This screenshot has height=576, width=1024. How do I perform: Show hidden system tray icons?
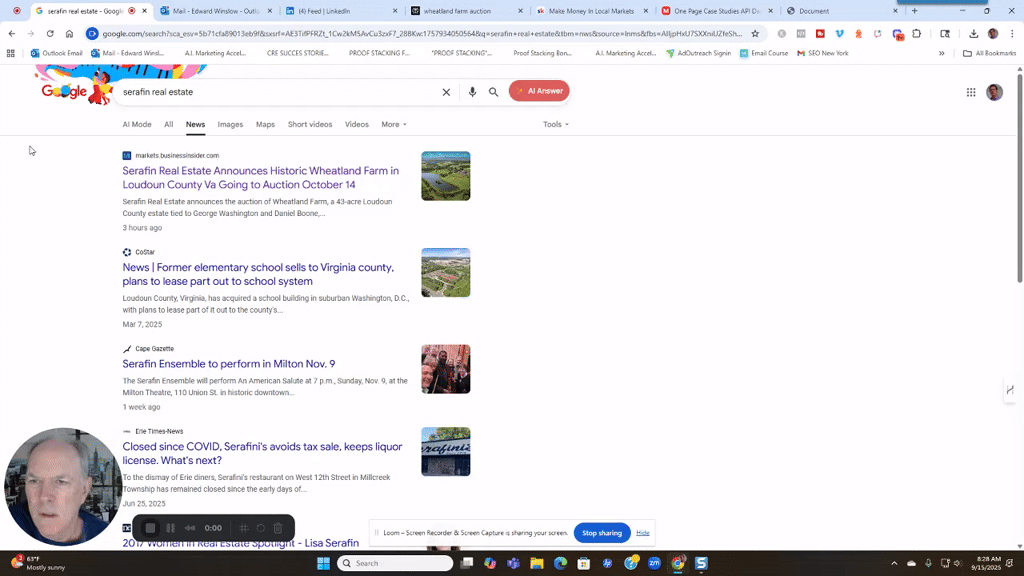pyautogui.click(x=894, y=563)
